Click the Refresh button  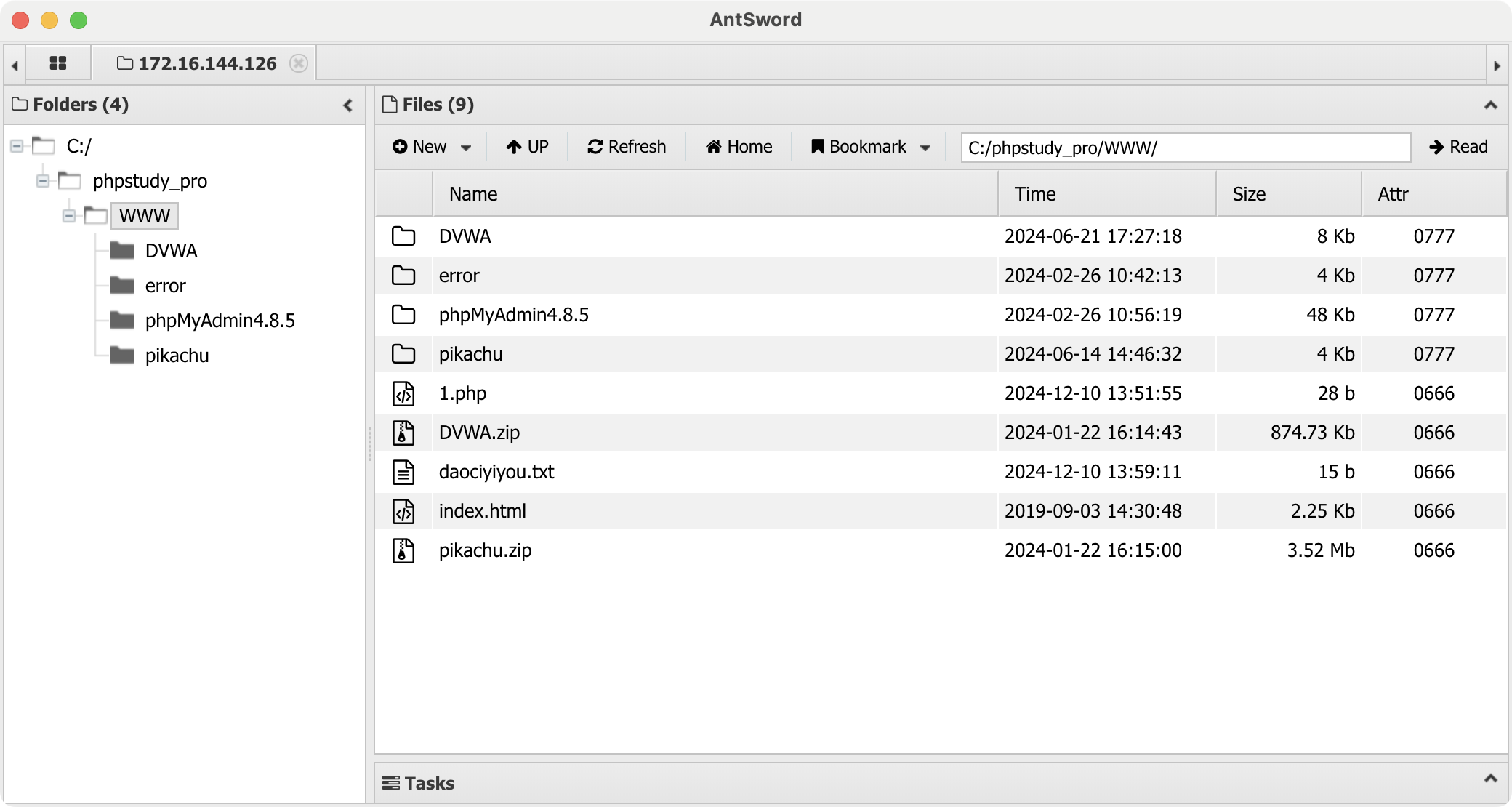click(x=627, y=147)
